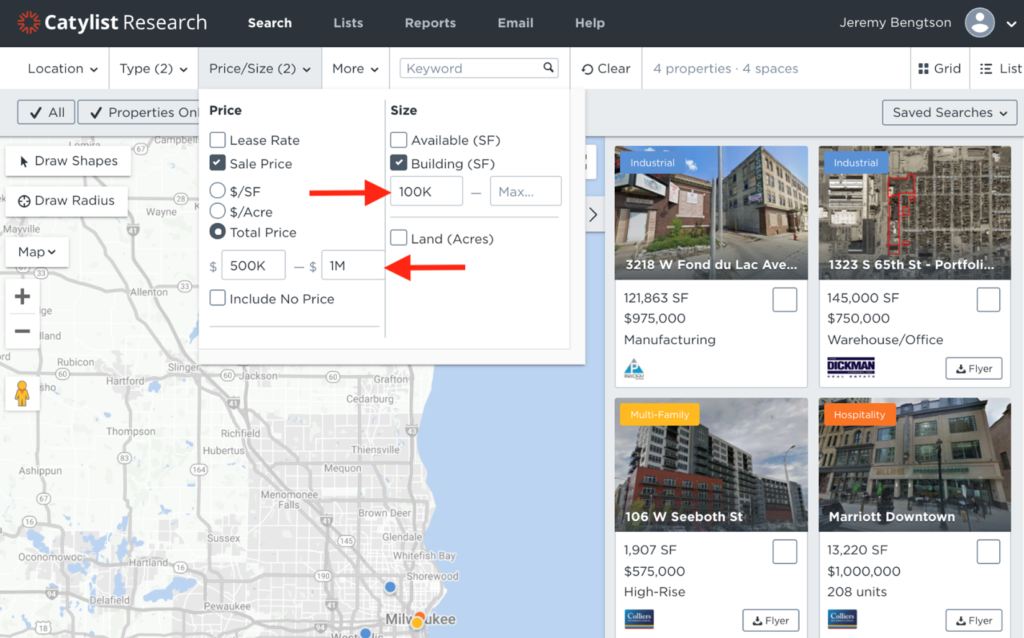Zoom in the map with plus button
The image size is (1024, 638).
[x=22, y=296]
